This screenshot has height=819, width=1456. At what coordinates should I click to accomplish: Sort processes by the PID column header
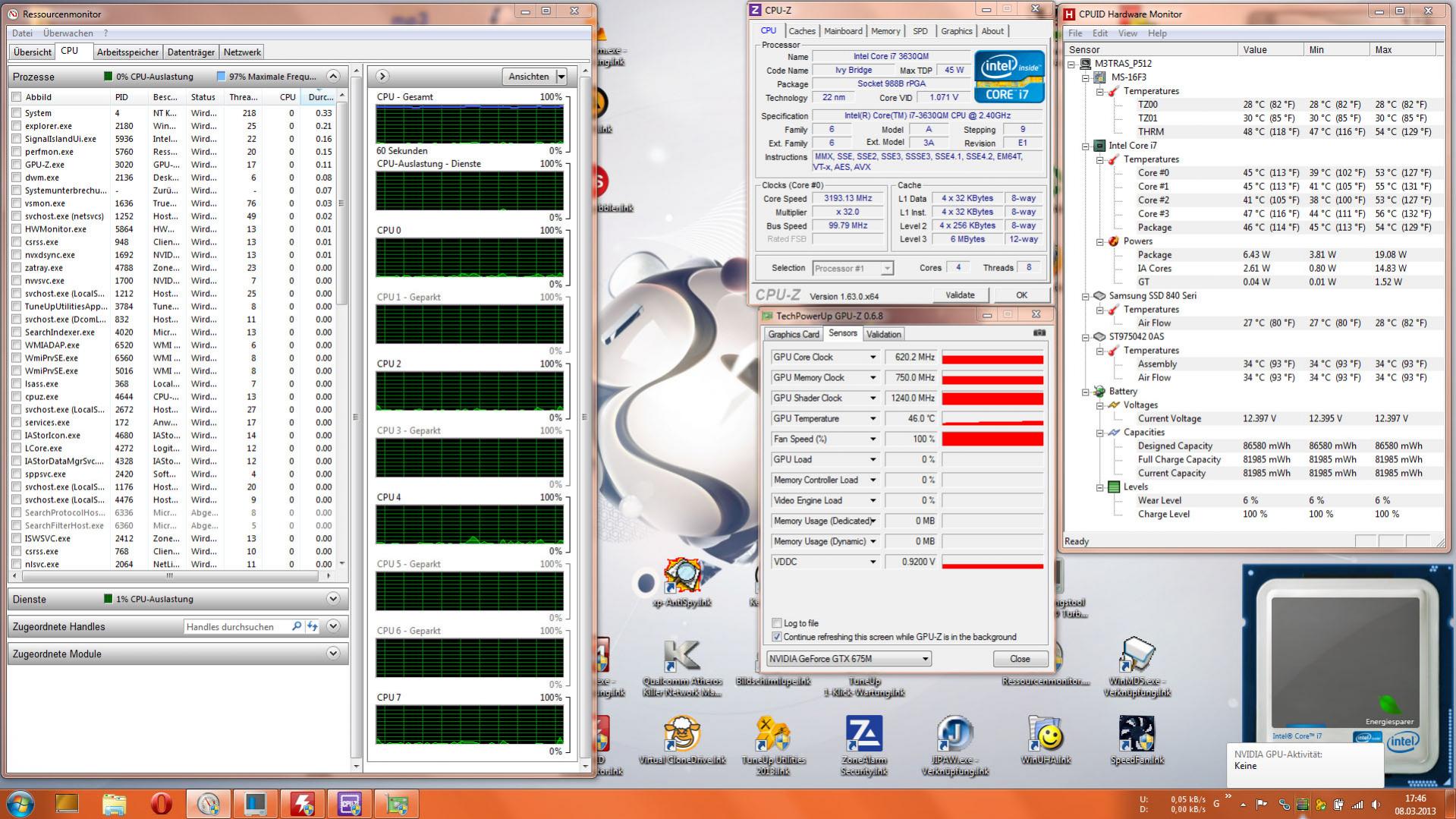pyautogui.click(x=121, y=97)
